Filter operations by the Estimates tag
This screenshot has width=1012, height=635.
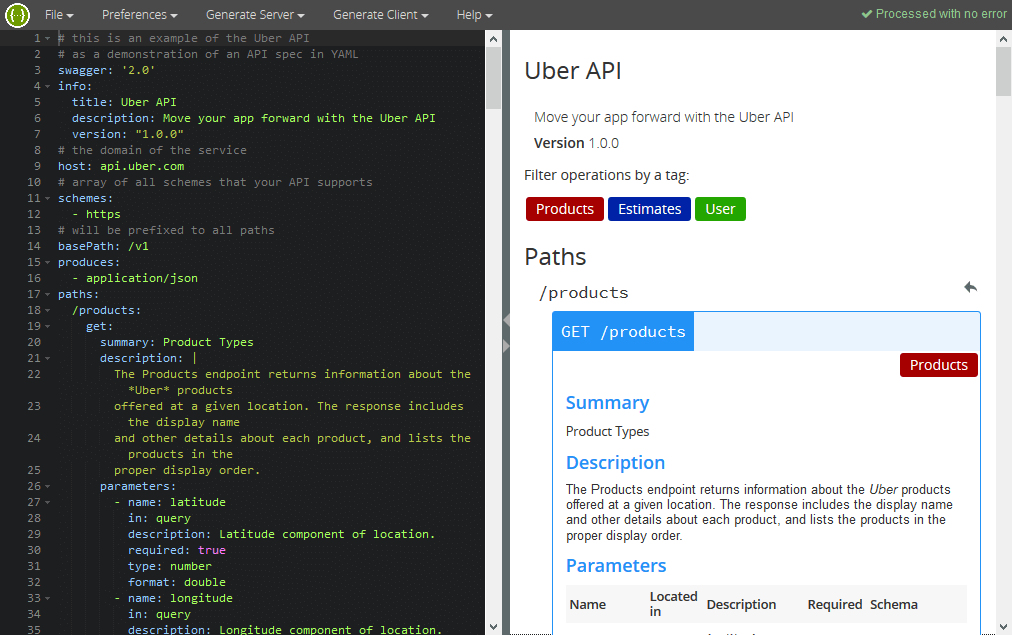point(649,209)
